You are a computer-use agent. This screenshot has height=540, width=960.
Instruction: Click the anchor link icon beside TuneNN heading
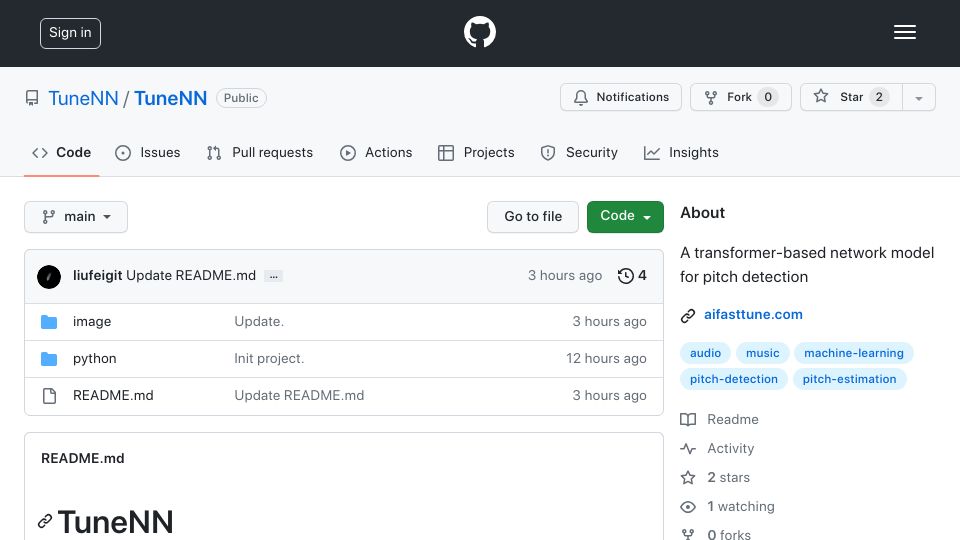pyautogui.click(x=45, y=521)
